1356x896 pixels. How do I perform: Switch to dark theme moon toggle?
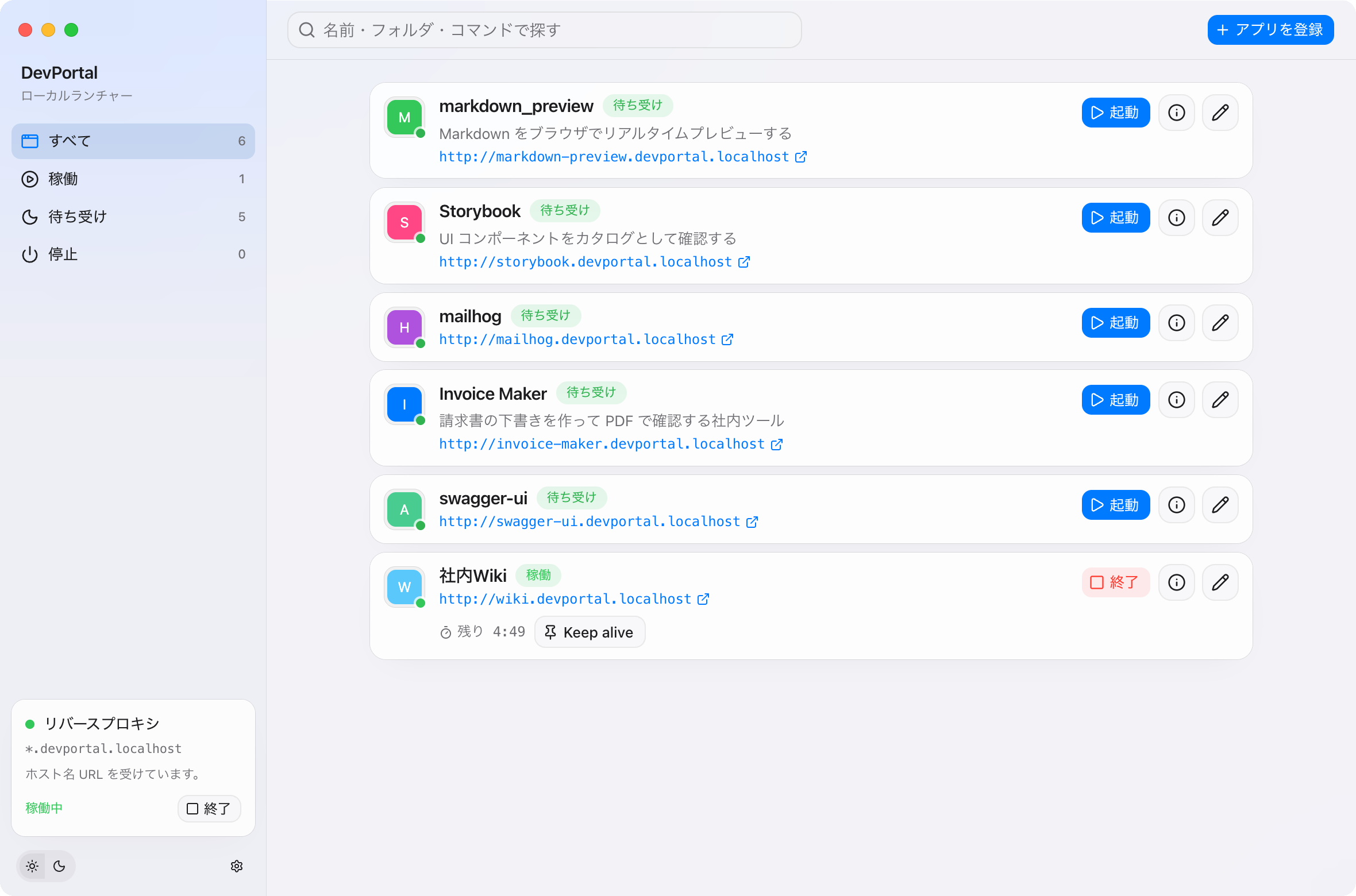click(59, 866)
